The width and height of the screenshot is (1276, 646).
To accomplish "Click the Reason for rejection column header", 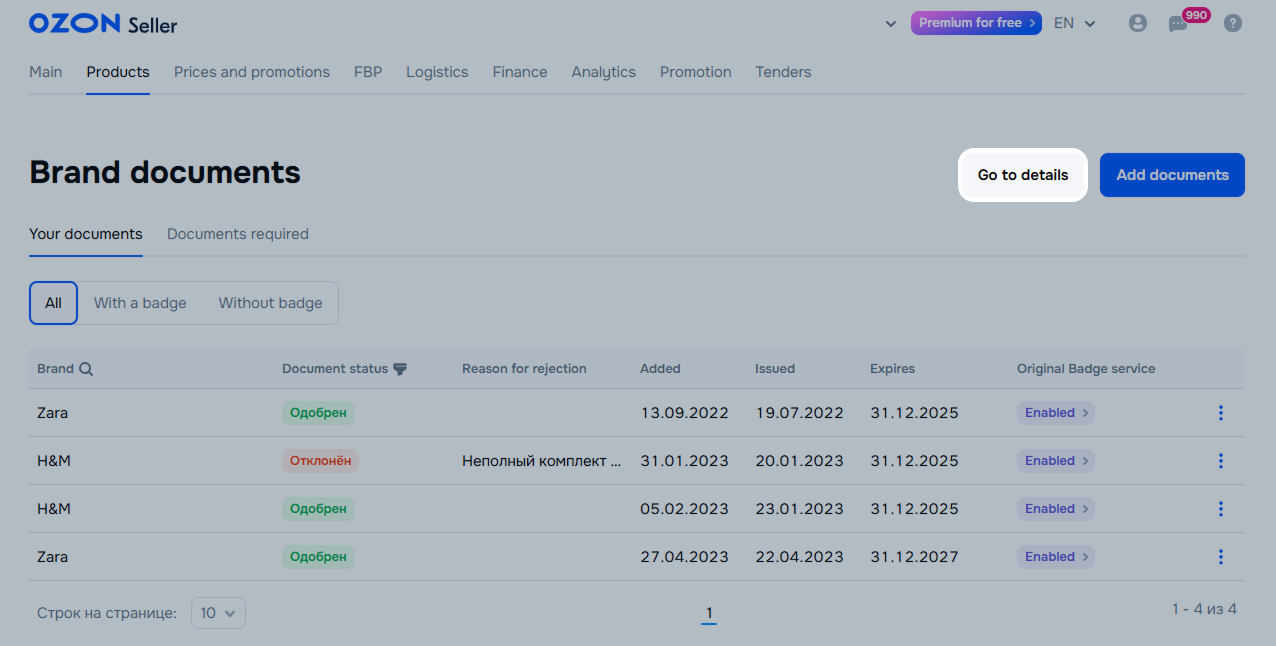I will pyautogui.click(x=524, y=369).
